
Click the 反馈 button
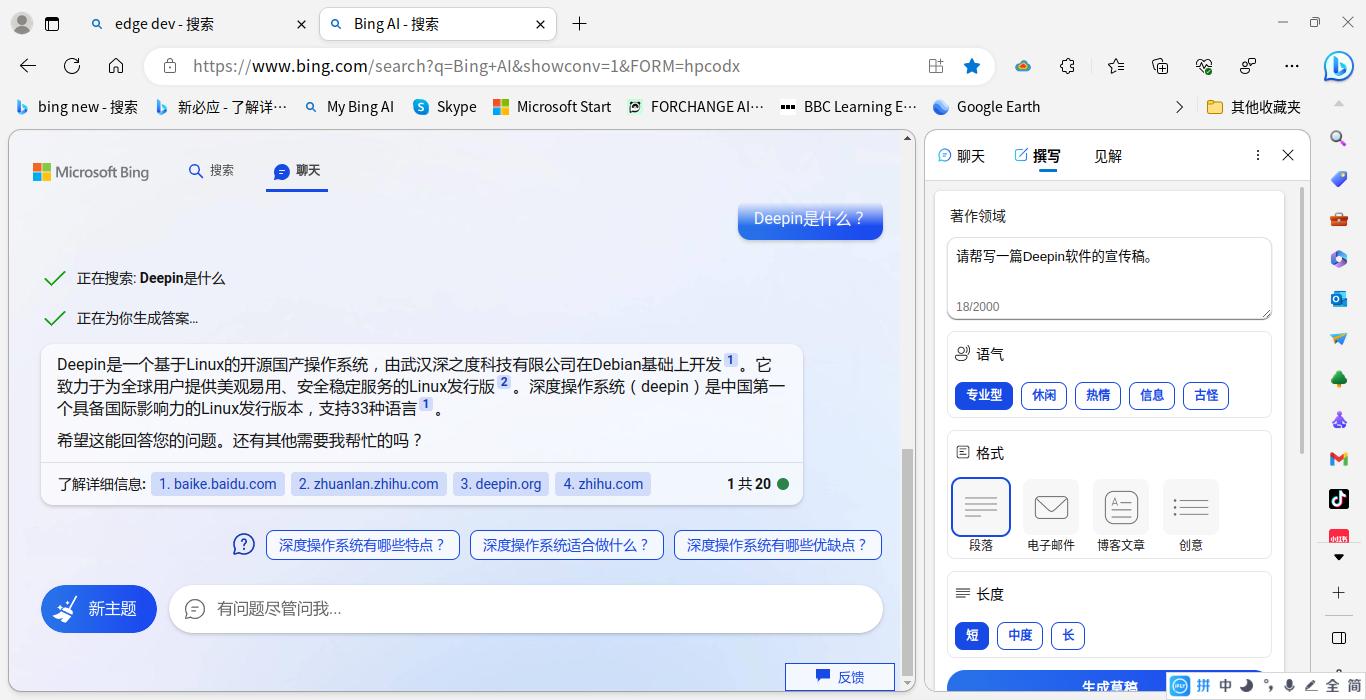point(840,677)
